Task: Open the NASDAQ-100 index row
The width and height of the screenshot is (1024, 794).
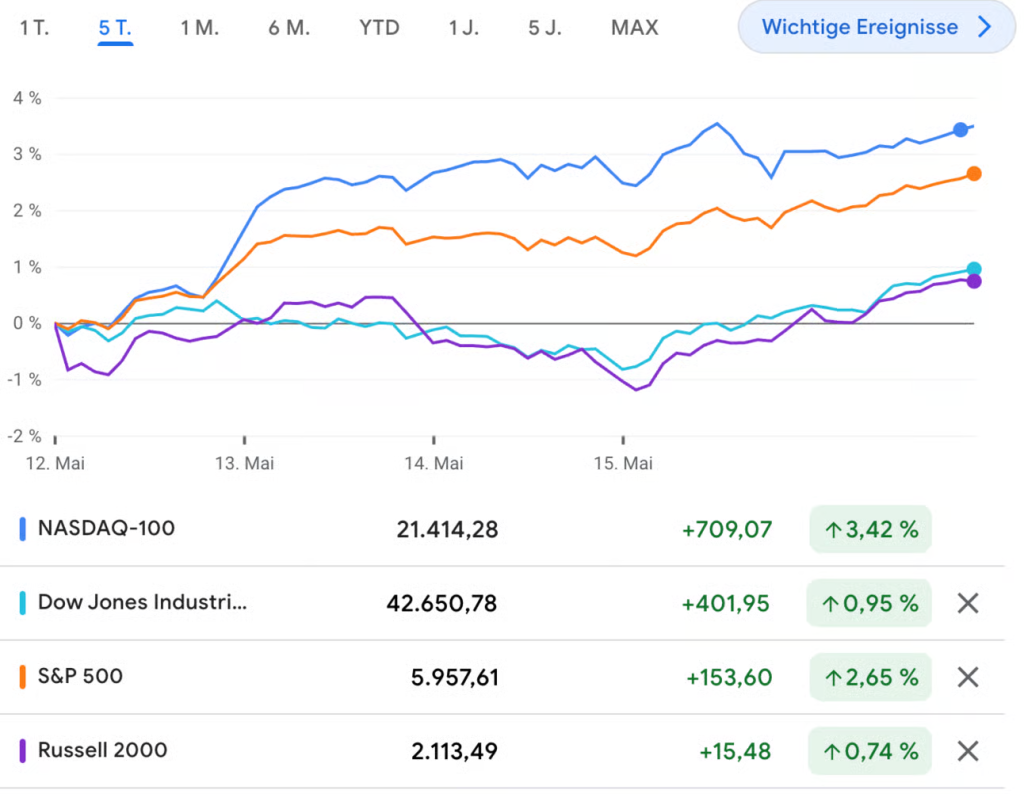Action: (x=106, y=528)
